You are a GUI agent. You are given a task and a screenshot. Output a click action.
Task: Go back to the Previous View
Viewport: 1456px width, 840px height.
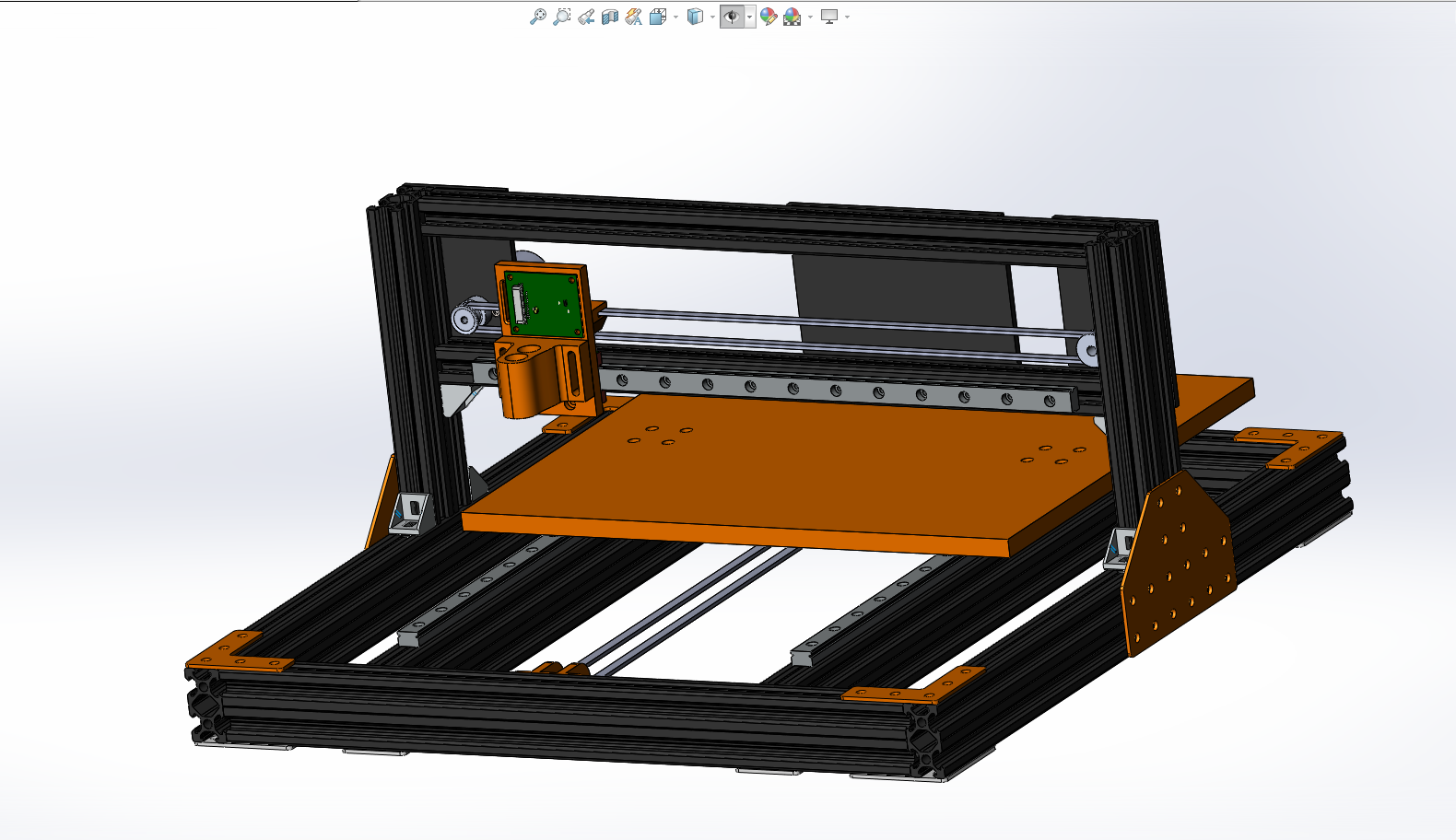[x=586, y=17]
